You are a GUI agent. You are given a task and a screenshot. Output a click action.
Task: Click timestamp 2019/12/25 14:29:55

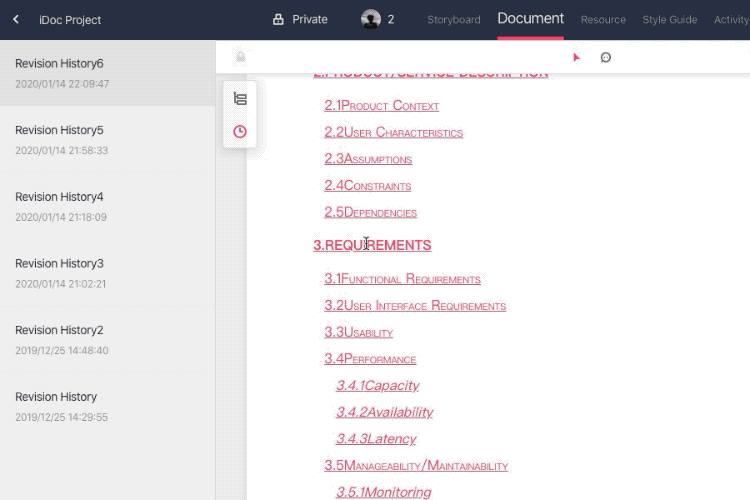(x=61, y=417)
